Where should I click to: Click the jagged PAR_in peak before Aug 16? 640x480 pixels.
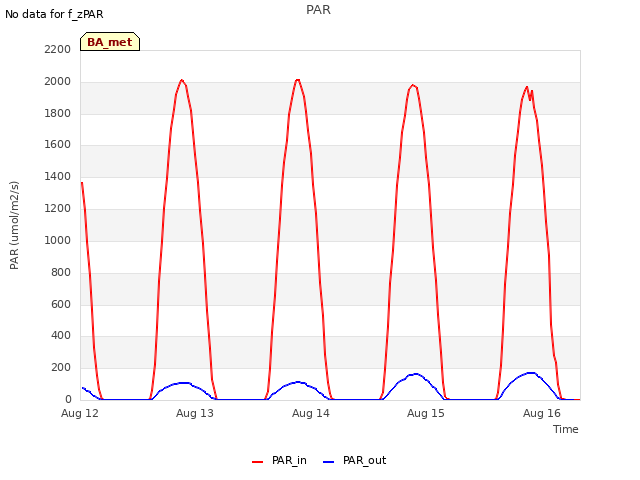pos(528,91)
